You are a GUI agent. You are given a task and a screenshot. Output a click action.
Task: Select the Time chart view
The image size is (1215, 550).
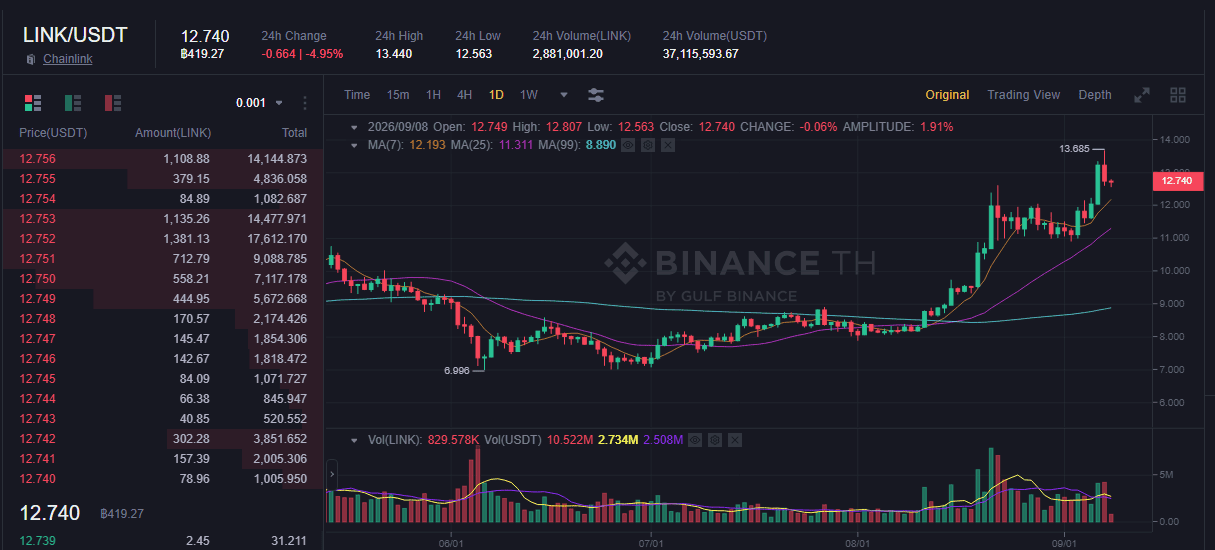pos(357,95)
